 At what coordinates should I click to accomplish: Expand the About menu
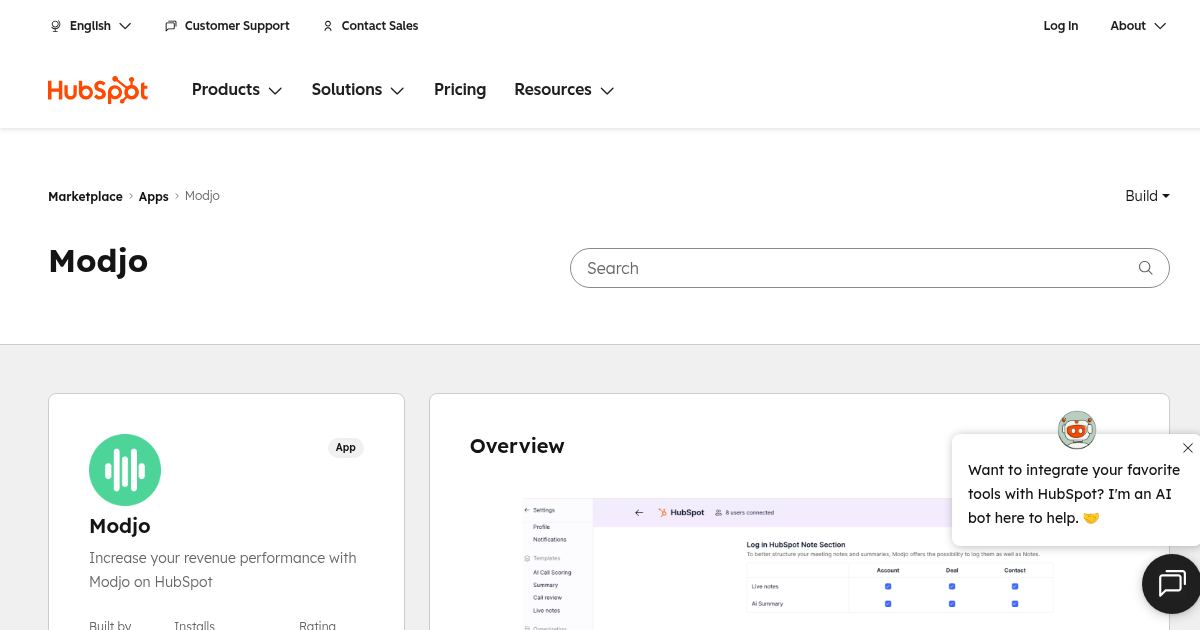coord(1138,26)
